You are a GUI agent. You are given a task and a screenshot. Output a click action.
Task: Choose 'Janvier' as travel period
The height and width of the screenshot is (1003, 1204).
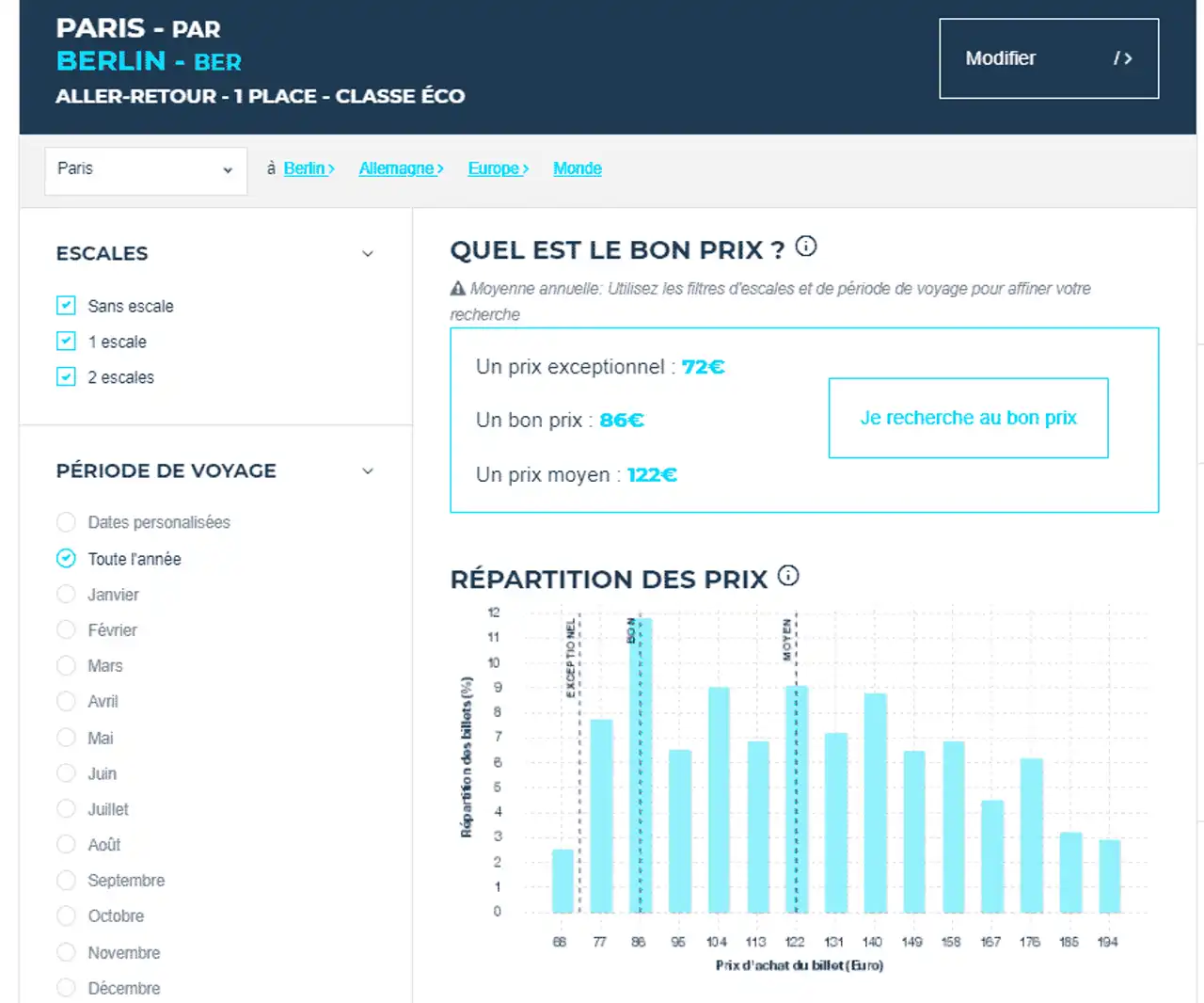tap(66, 595)
